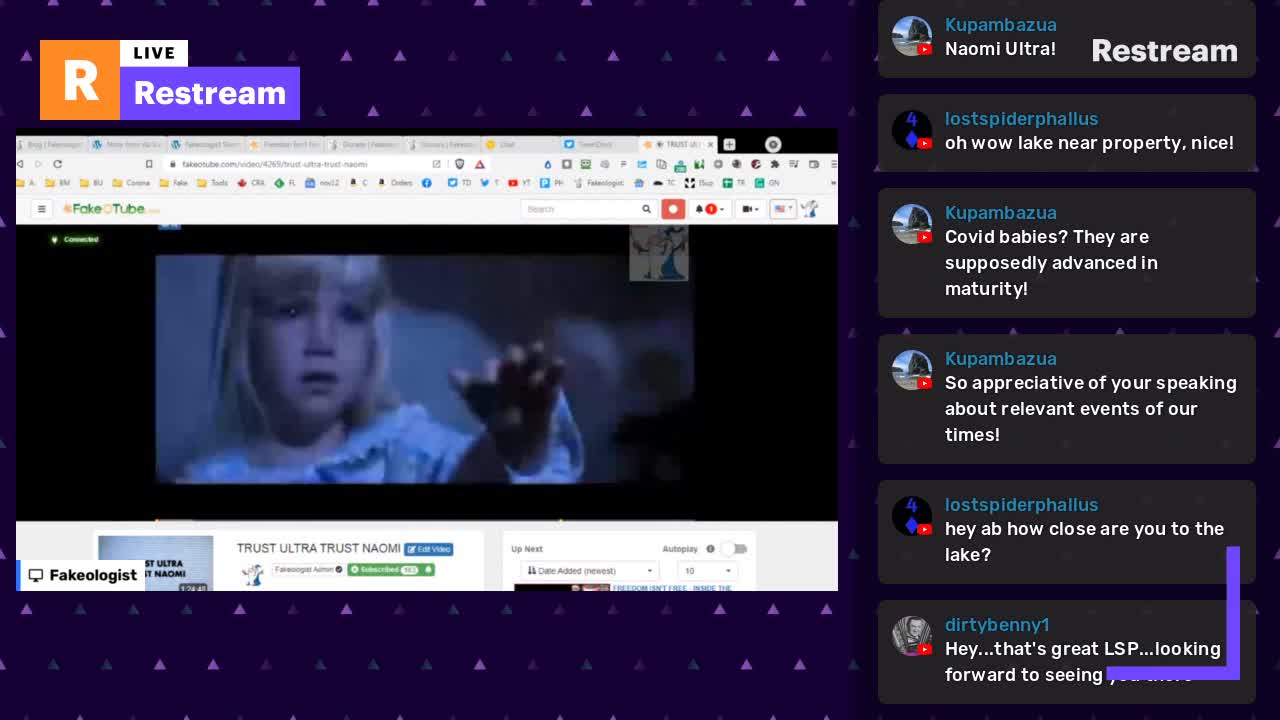This screenshot has height=720, width=1280.
Task: Open the CRA bookmark
Action: pyautogui.click(x=251, y=183)
